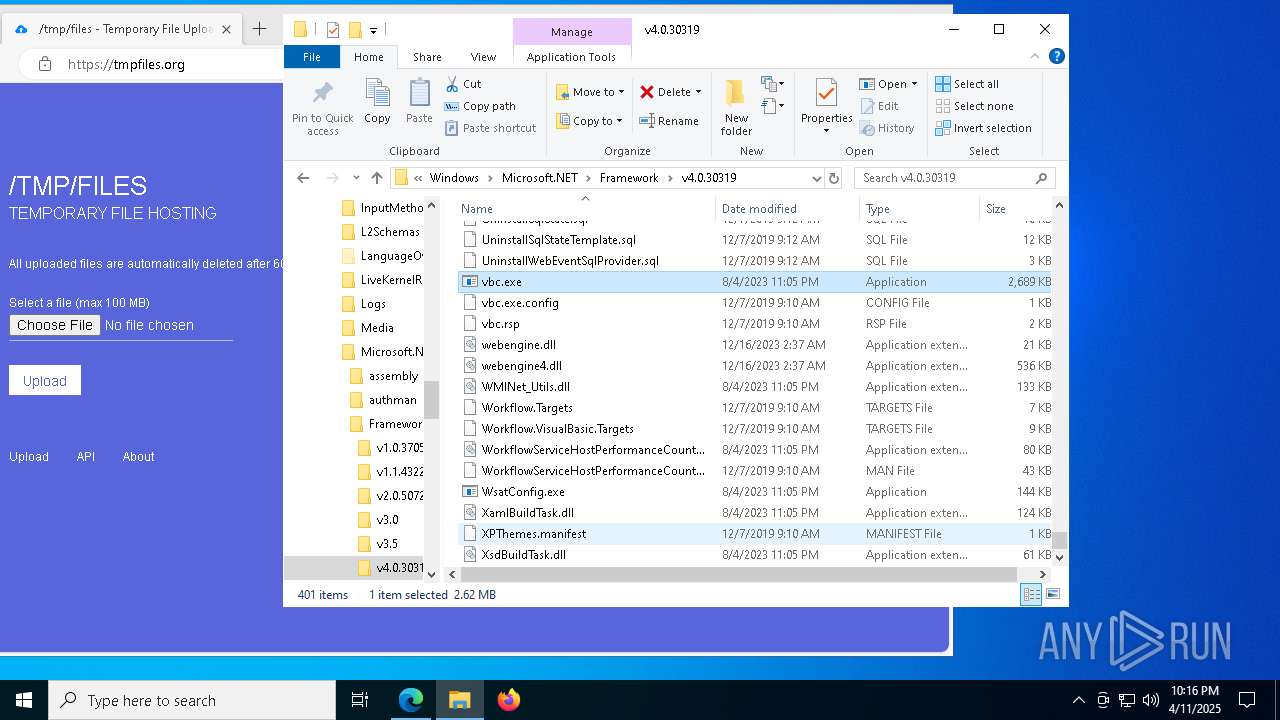
Task: Click the Rename ribbon button
Action: coord(669,121)
